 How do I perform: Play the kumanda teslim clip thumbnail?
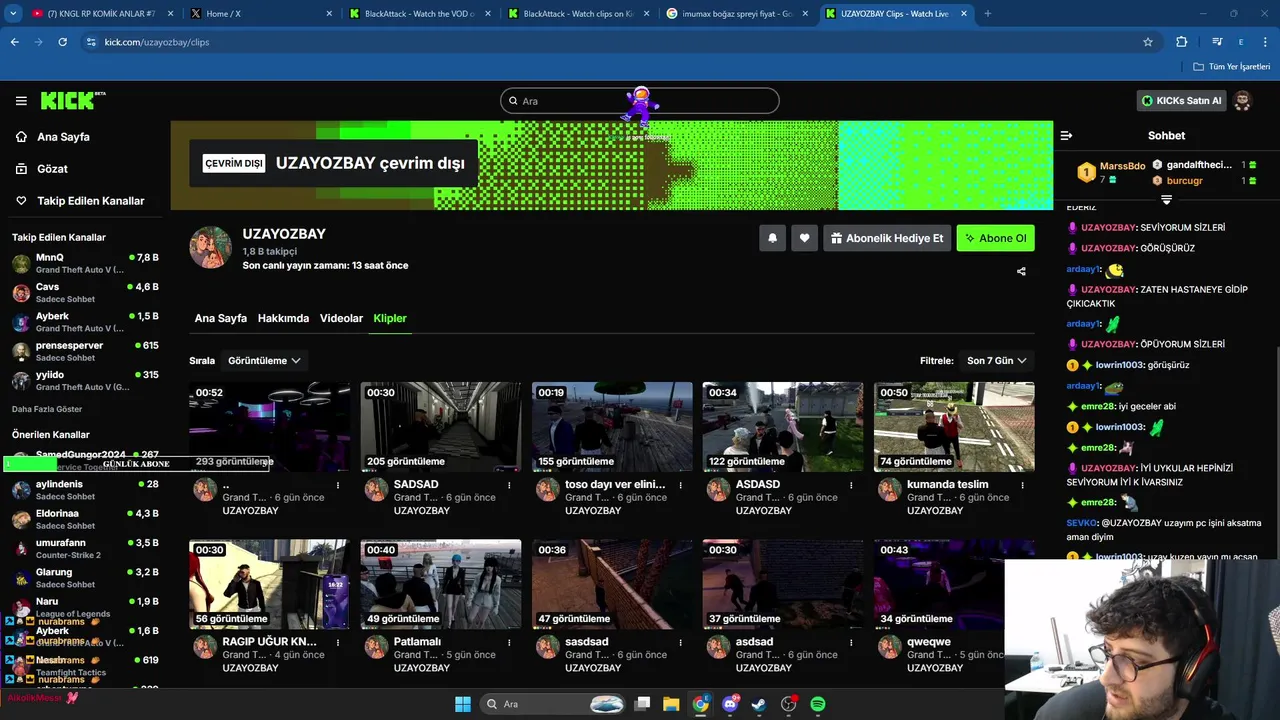coord(954,427)
